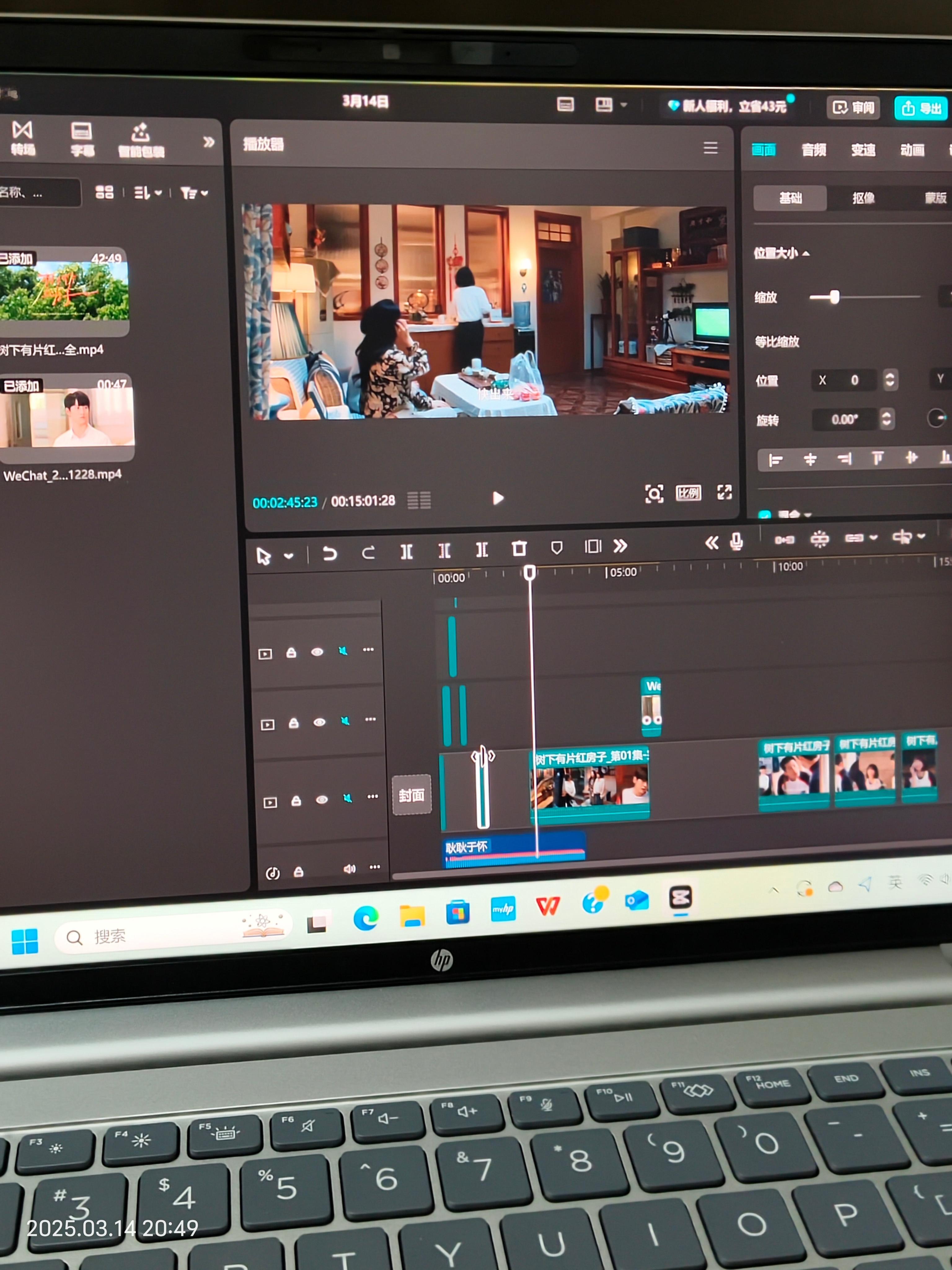Click the undo arrow in timeline toolbar

[x=329, y=553]
